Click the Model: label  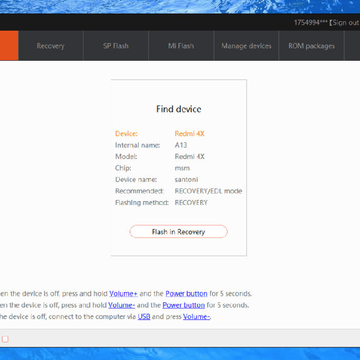pos(126,156)
